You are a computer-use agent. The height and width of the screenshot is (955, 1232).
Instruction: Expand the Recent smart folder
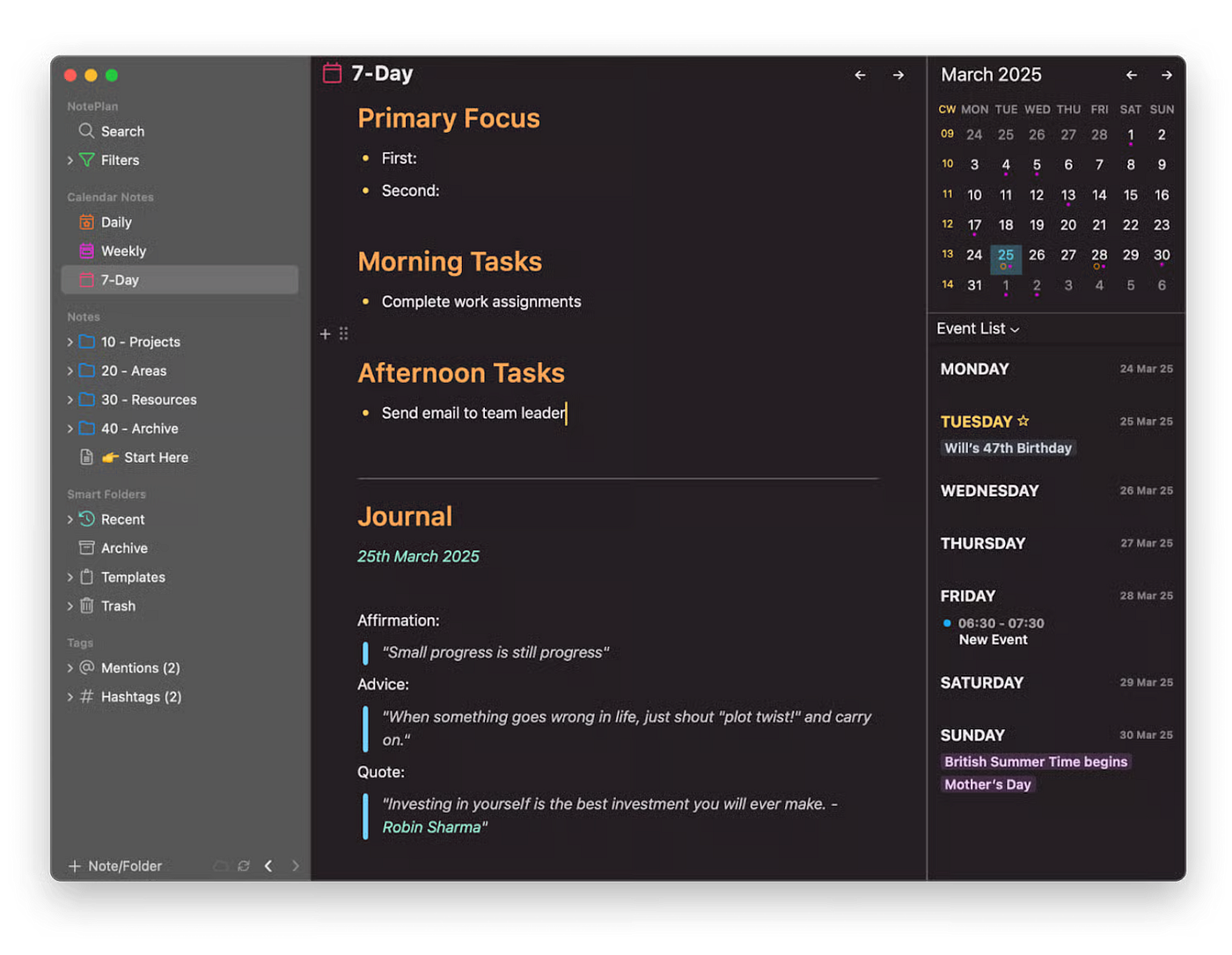point(70,519)
